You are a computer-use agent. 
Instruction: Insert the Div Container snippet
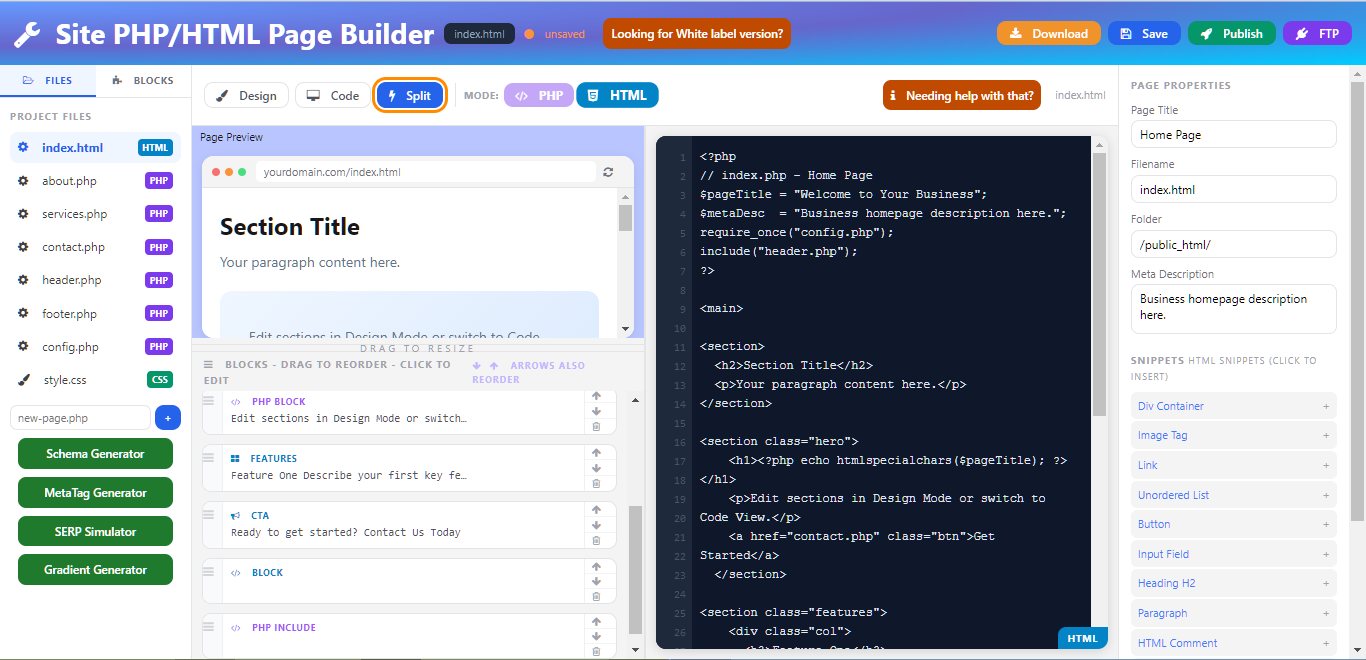coord(1234,406)
